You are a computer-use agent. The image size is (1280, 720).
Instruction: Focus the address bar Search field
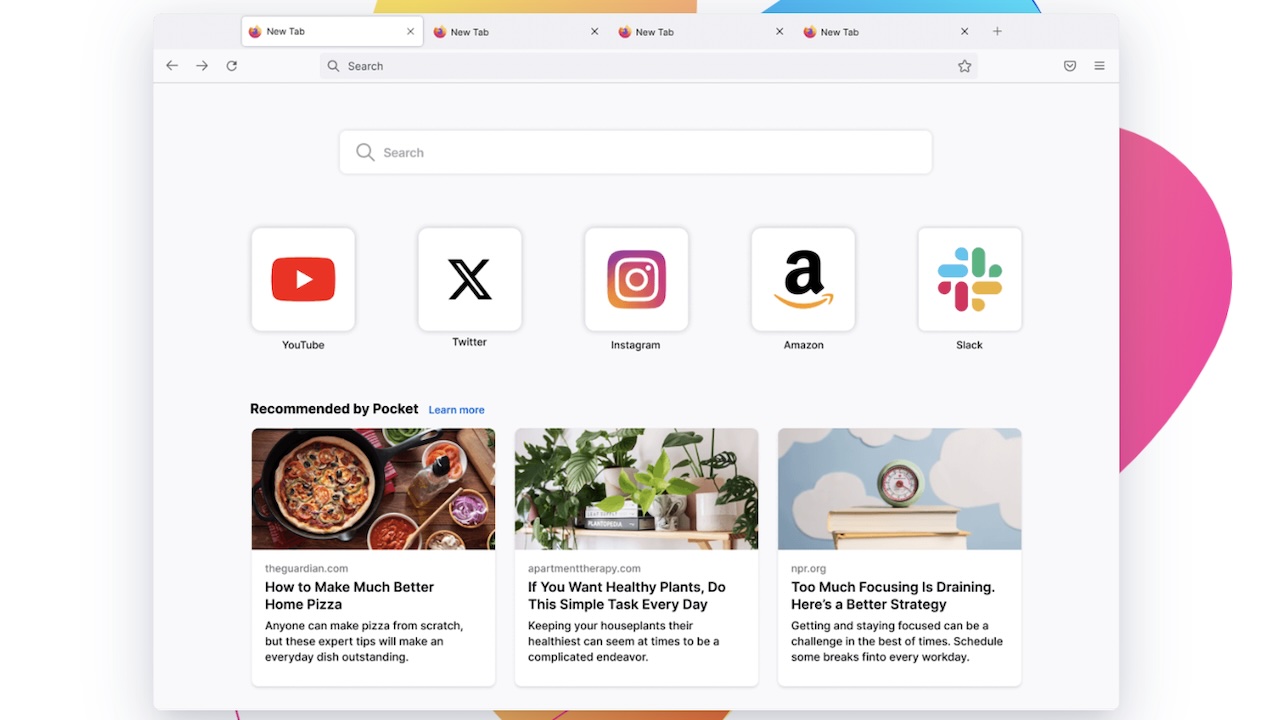[x=649, y=66]
